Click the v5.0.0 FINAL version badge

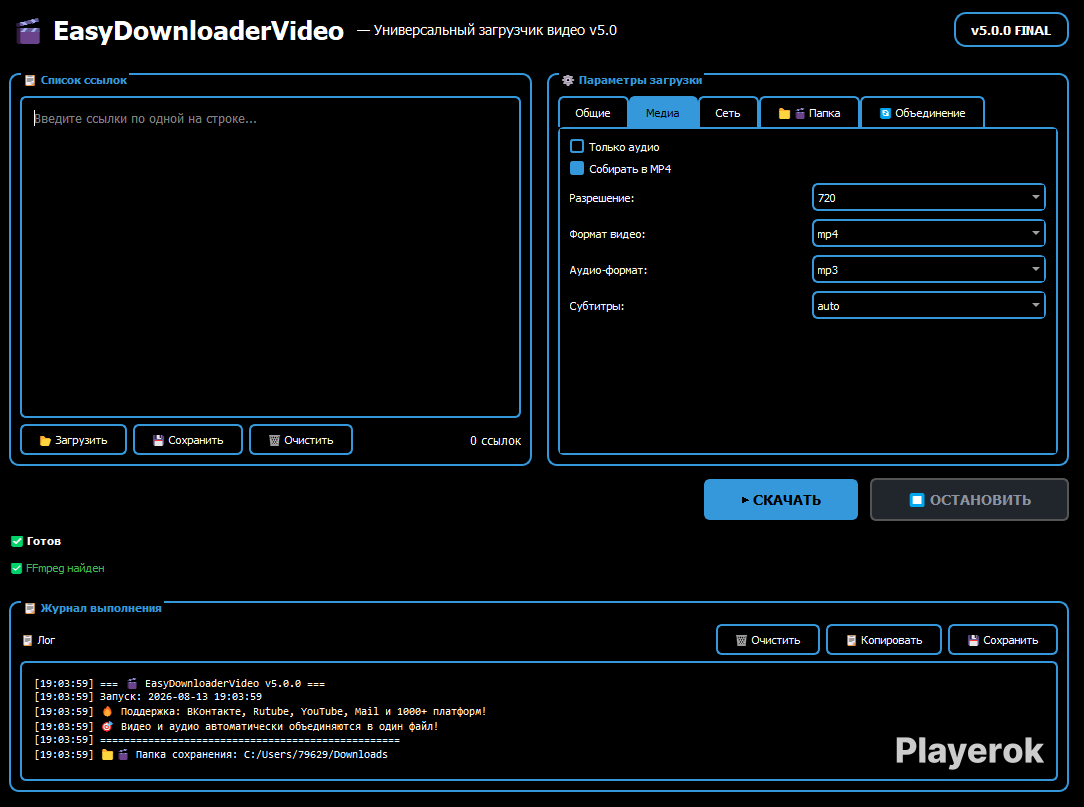click(1011, 30)
